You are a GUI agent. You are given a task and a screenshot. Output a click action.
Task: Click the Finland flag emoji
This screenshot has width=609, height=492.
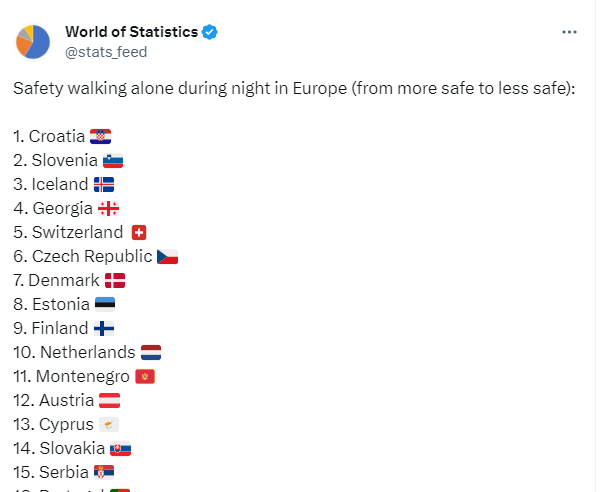point(104,328)
